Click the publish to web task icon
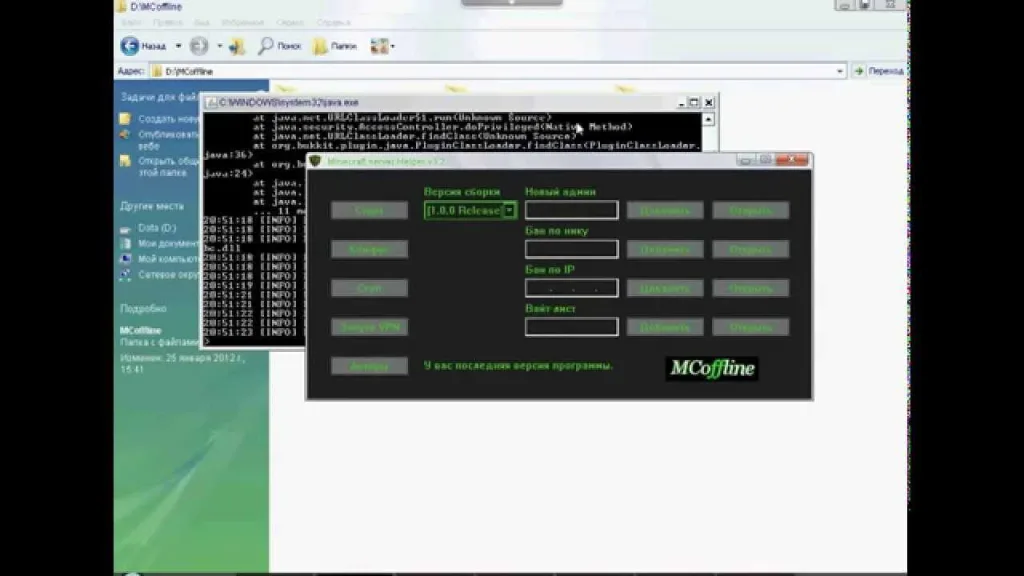Screen dimensions: 1024x576 click(x=125, y=135)
